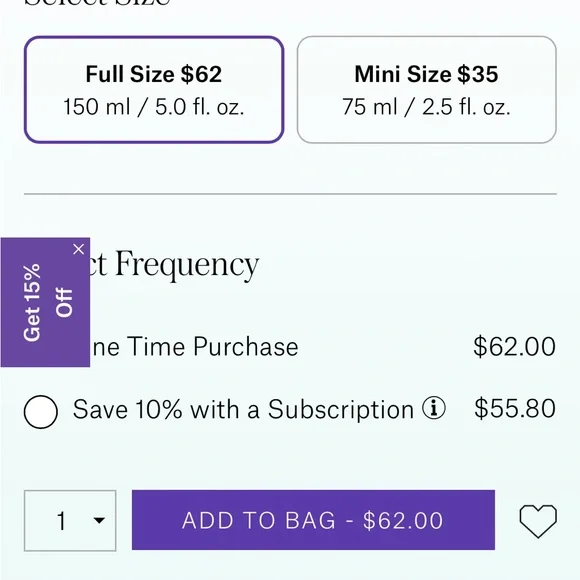Open subscription info tooltip icon
Image resolution: width=580 pixels, height=580 pixels.
pyautogui.click(x=434, y=408)
